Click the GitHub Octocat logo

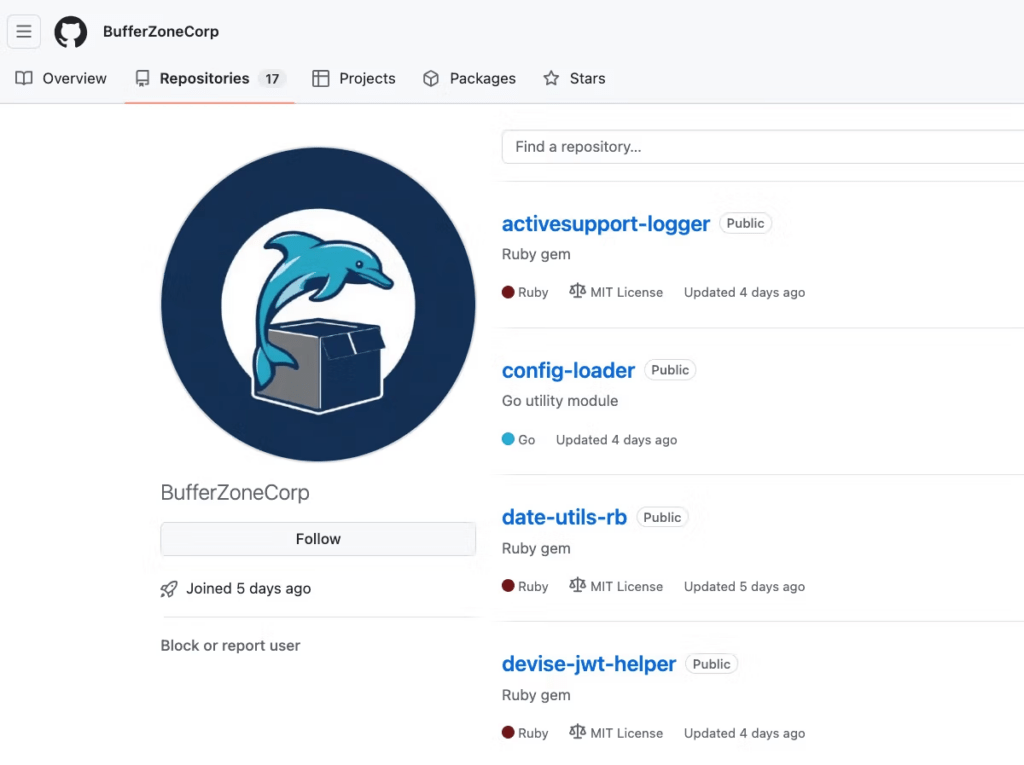(x=71, y=32)
